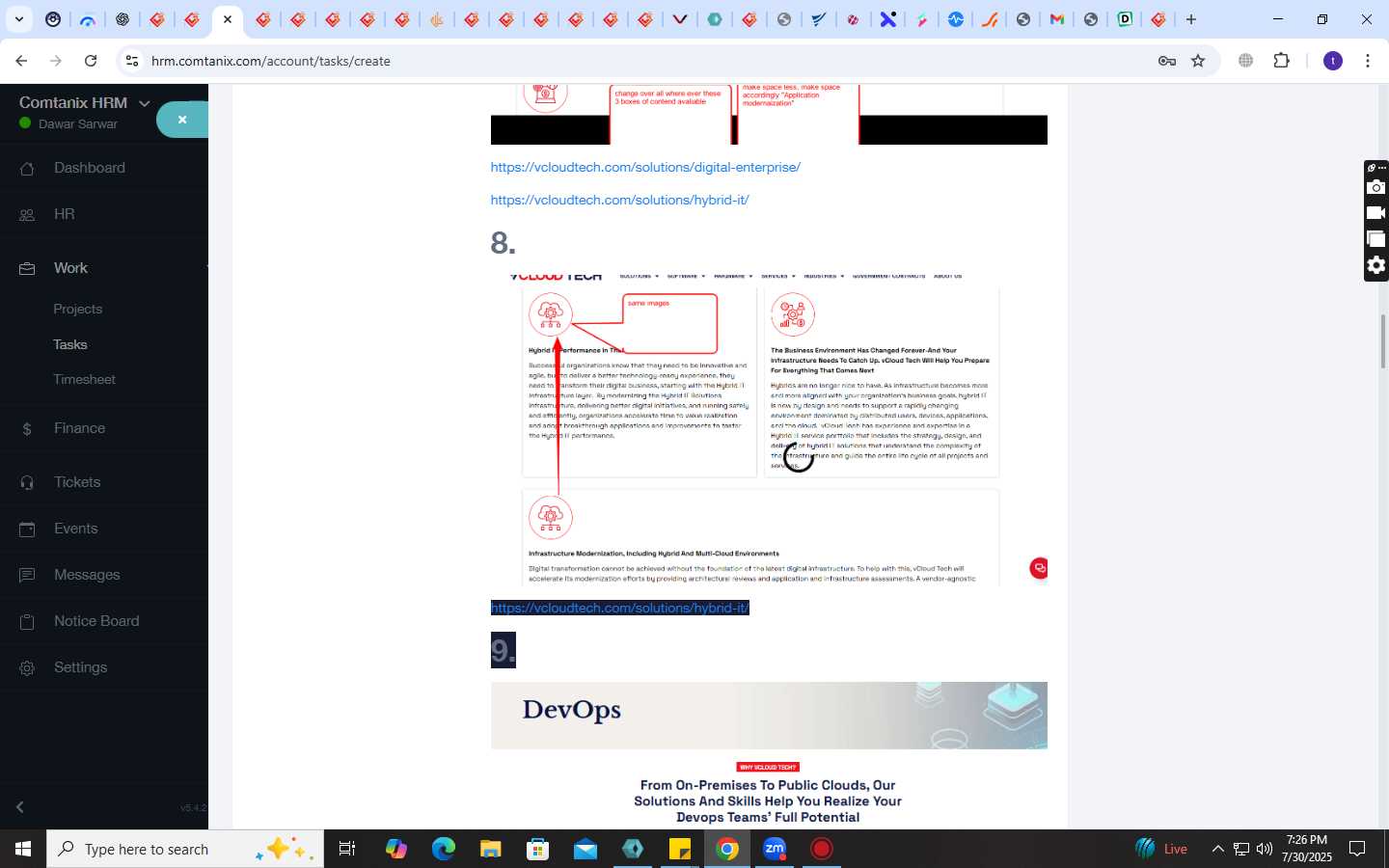Open the digital-enterprise solutions link
Viewport: 1389px width, 868px height.
(x=645, y=167)
